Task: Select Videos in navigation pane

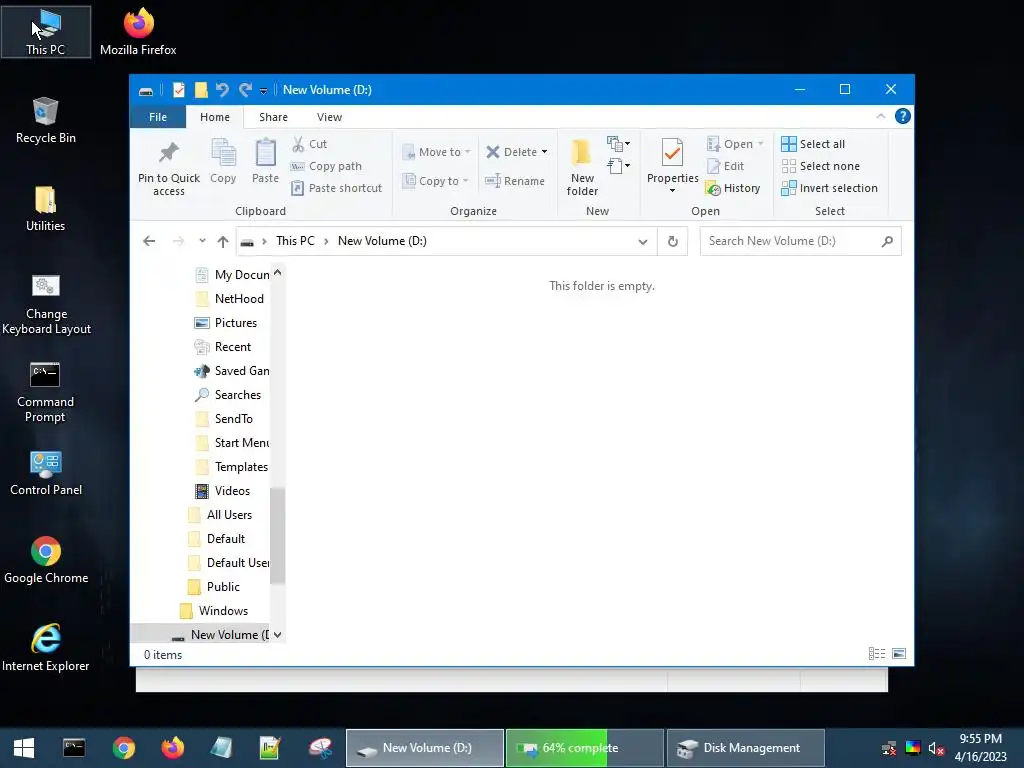Action: click(x=232, y=490)
